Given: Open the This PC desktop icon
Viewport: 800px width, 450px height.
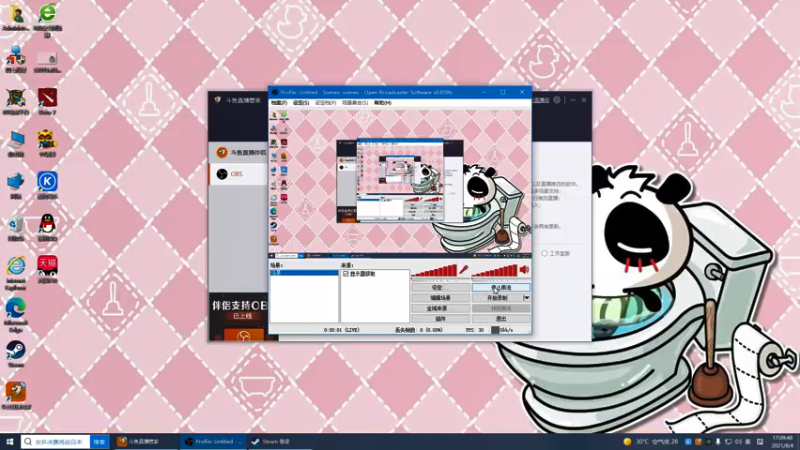Looking at the screenshot, I should point(16,143).
